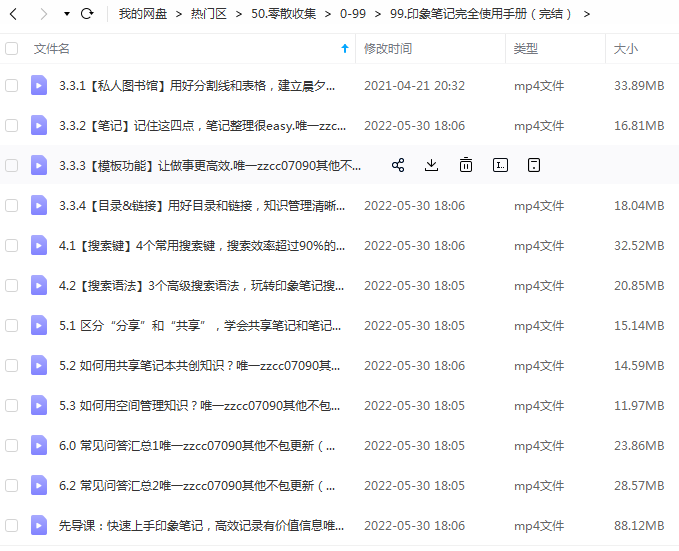Click video icon of 5.1 区分分享和共享 file
Image resolution: width=679 pixels, height=551 pixels.
39,325
